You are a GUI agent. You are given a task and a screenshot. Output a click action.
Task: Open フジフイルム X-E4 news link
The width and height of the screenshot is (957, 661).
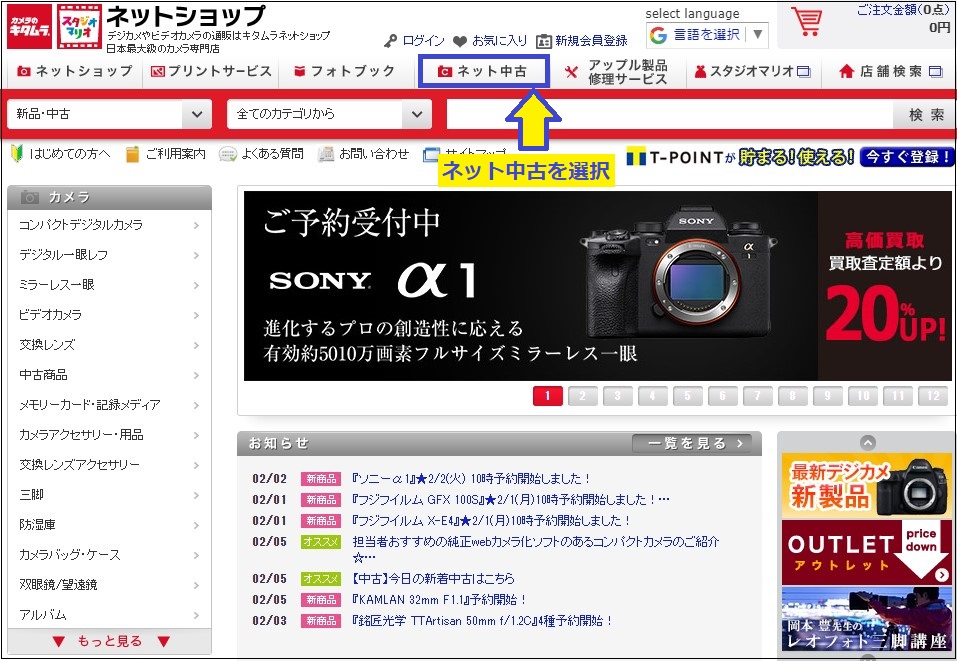tap(491, 520)
